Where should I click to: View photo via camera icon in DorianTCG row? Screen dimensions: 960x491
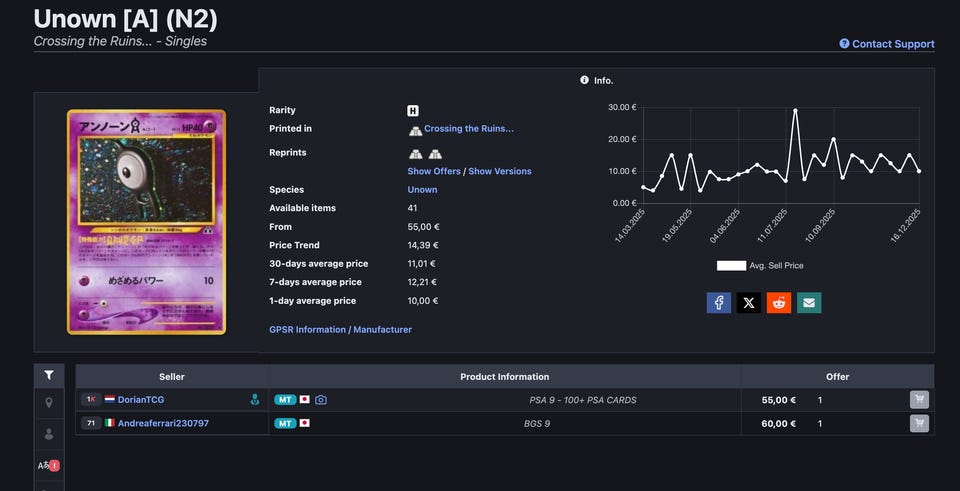pyautogui.click(x=321, y=400)
